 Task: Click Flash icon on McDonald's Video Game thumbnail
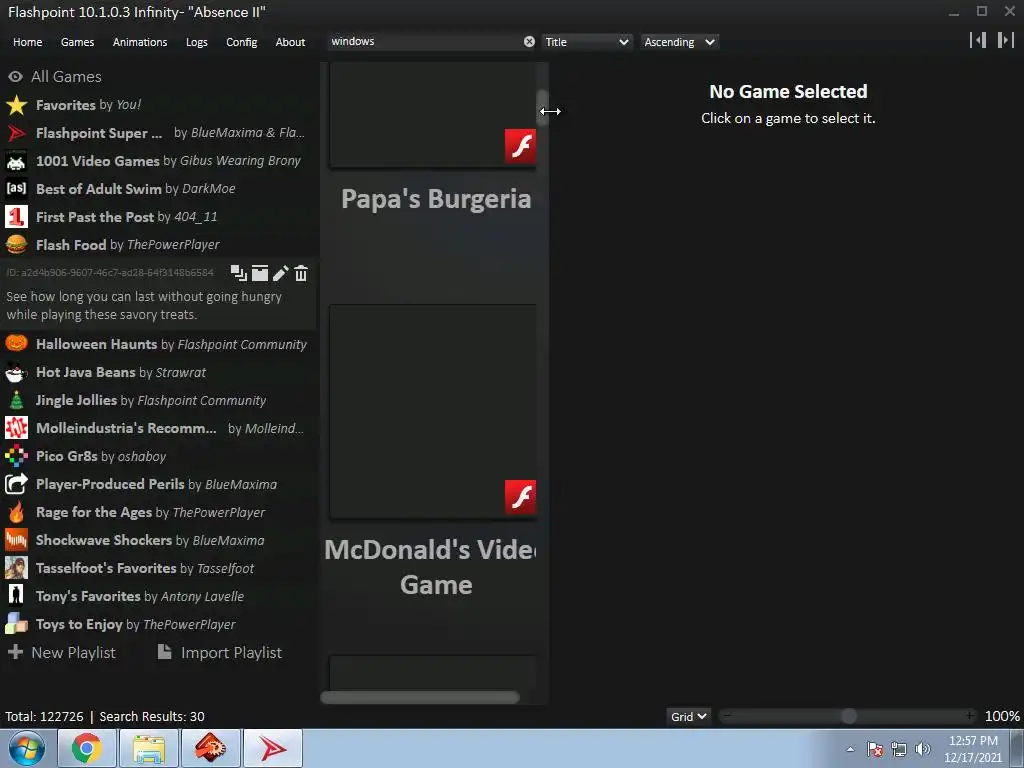(x=520, y=496)
